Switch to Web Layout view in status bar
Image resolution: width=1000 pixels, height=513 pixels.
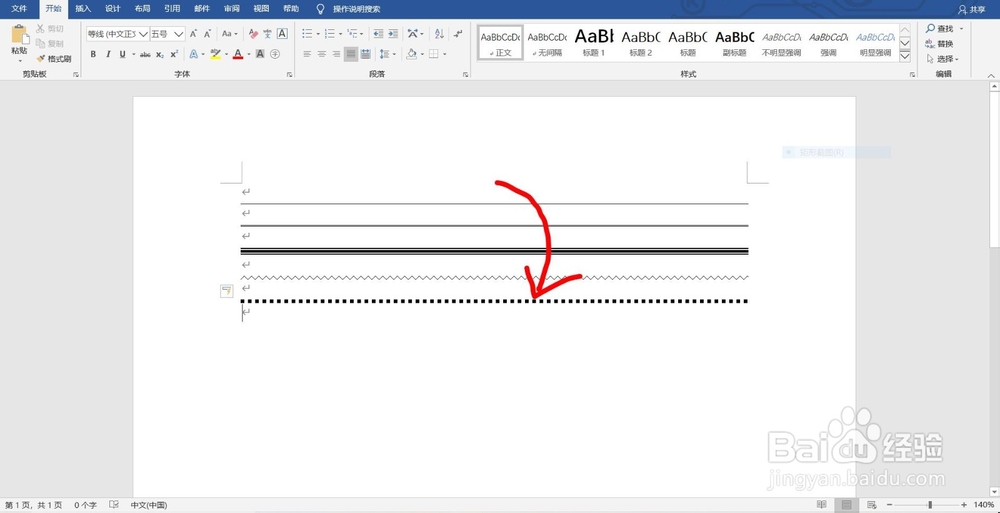pyautogui.click(x=871, y=505)
